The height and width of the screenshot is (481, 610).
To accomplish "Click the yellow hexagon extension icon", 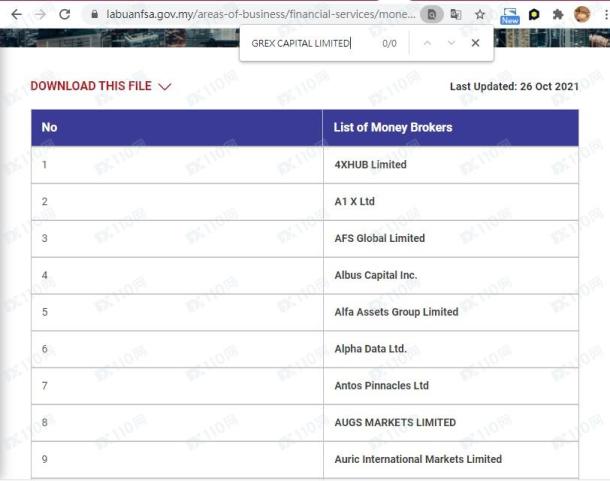I will 534,15.
